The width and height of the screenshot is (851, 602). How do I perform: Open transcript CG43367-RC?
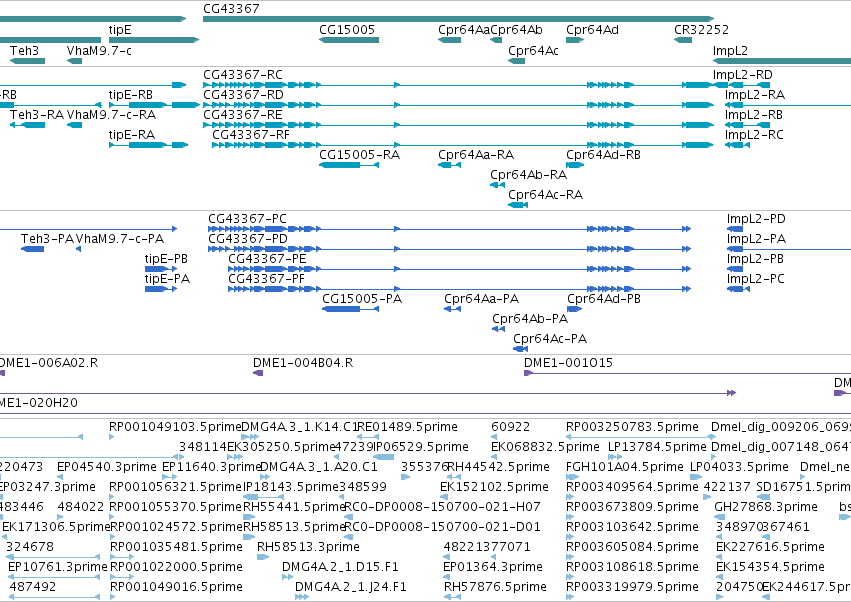pos(243,75)
